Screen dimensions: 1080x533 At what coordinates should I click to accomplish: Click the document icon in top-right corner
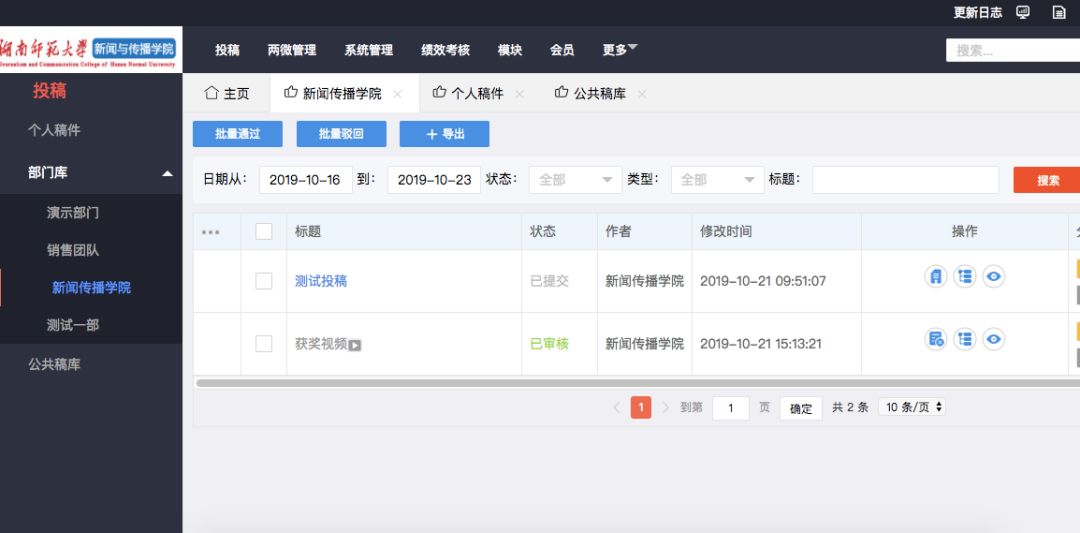coord(1059,12)
